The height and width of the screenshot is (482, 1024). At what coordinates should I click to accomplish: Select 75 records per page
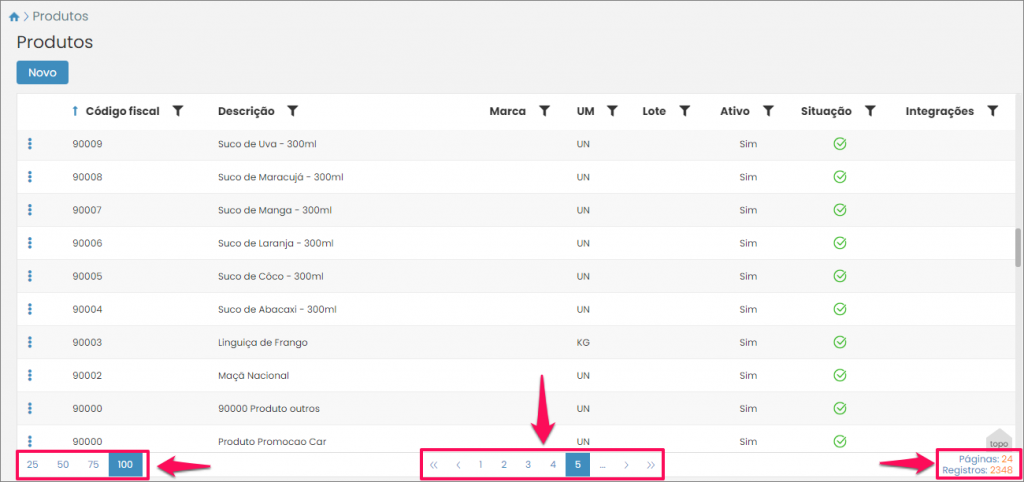[x=93, y=465]
